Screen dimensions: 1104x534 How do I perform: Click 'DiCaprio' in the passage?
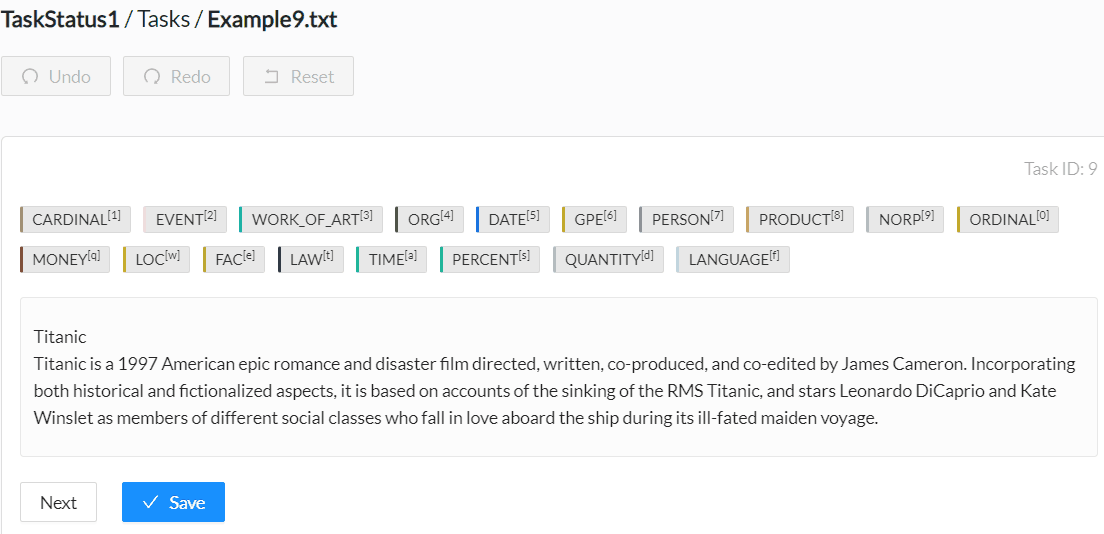[951, 391]
